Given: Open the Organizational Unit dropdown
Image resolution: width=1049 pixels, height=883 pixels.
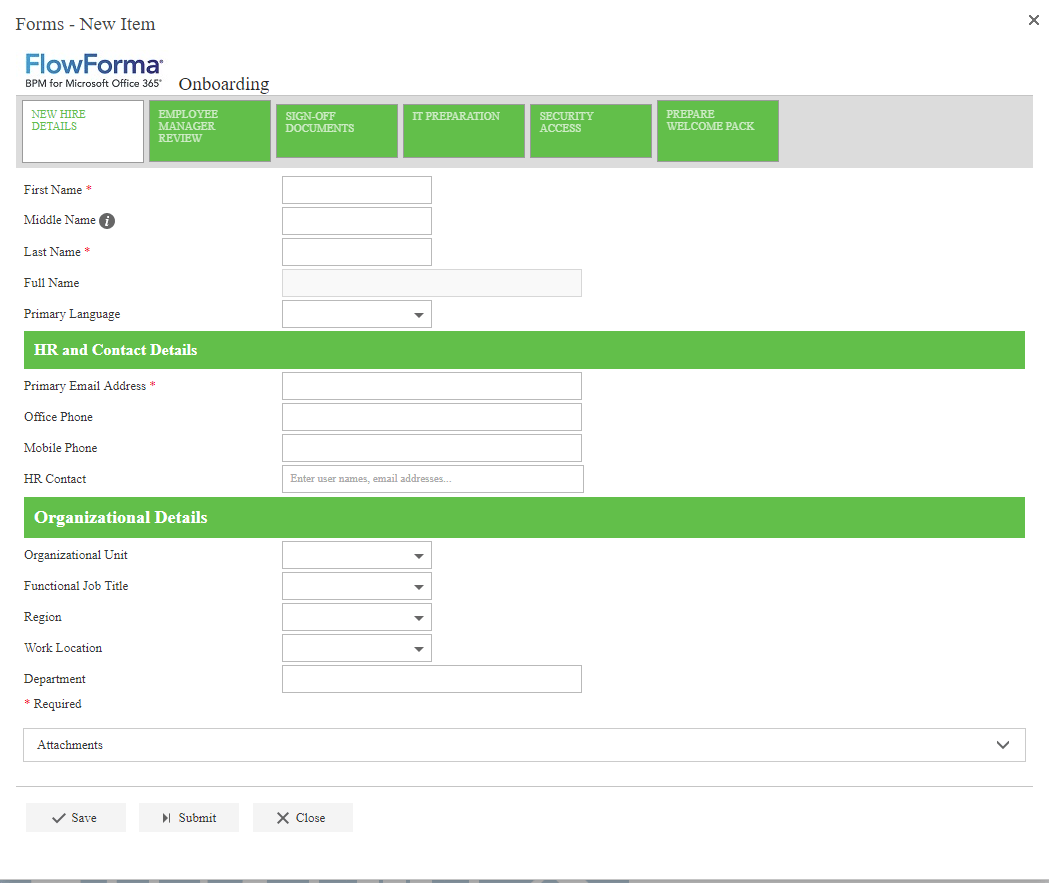Looking at the screenshot, I should pos(357,555).
